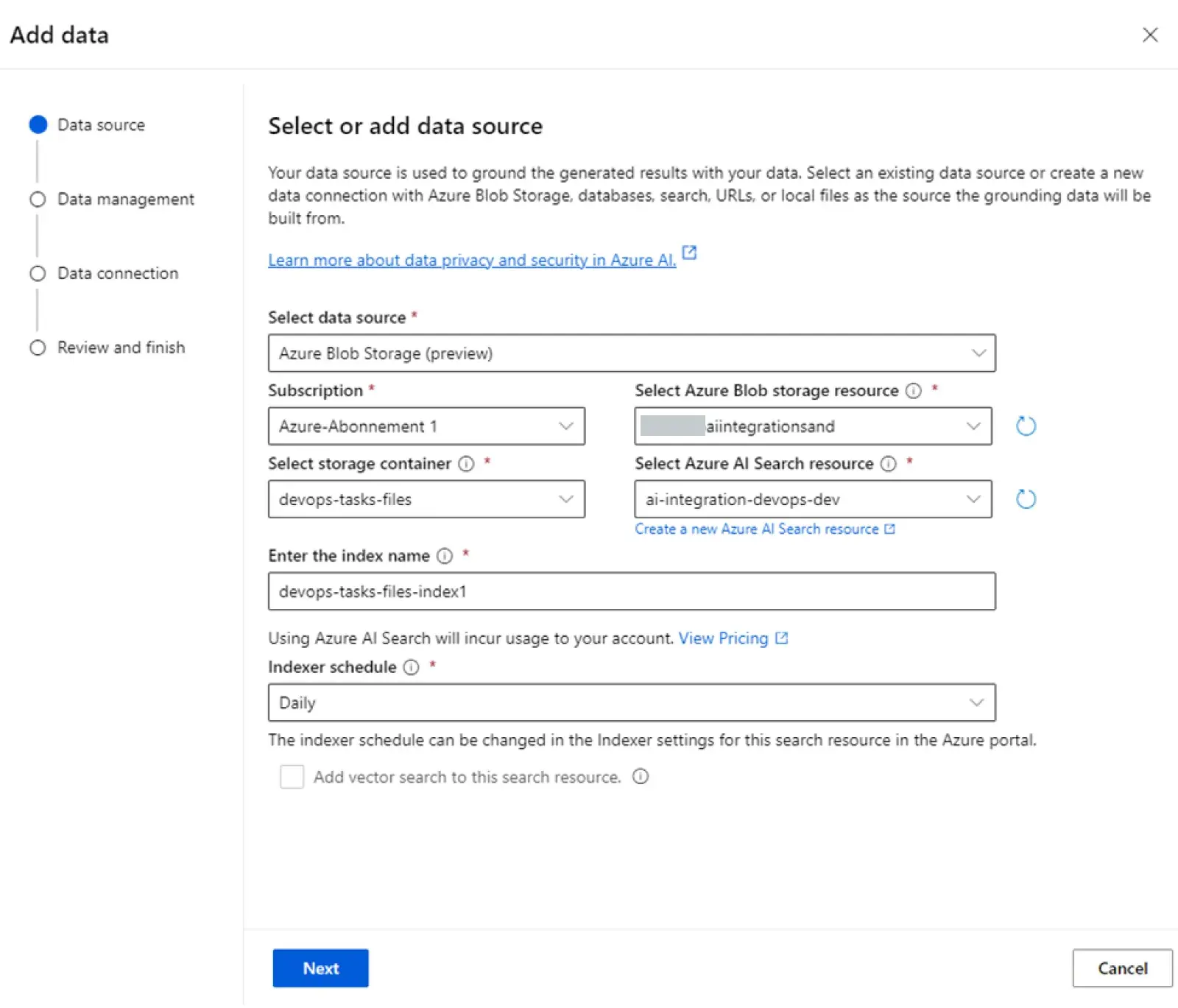Open the Azure Blob storage resource dropdown
The width and height of the screenshot is (1178, 1008).
pos(813,426)
